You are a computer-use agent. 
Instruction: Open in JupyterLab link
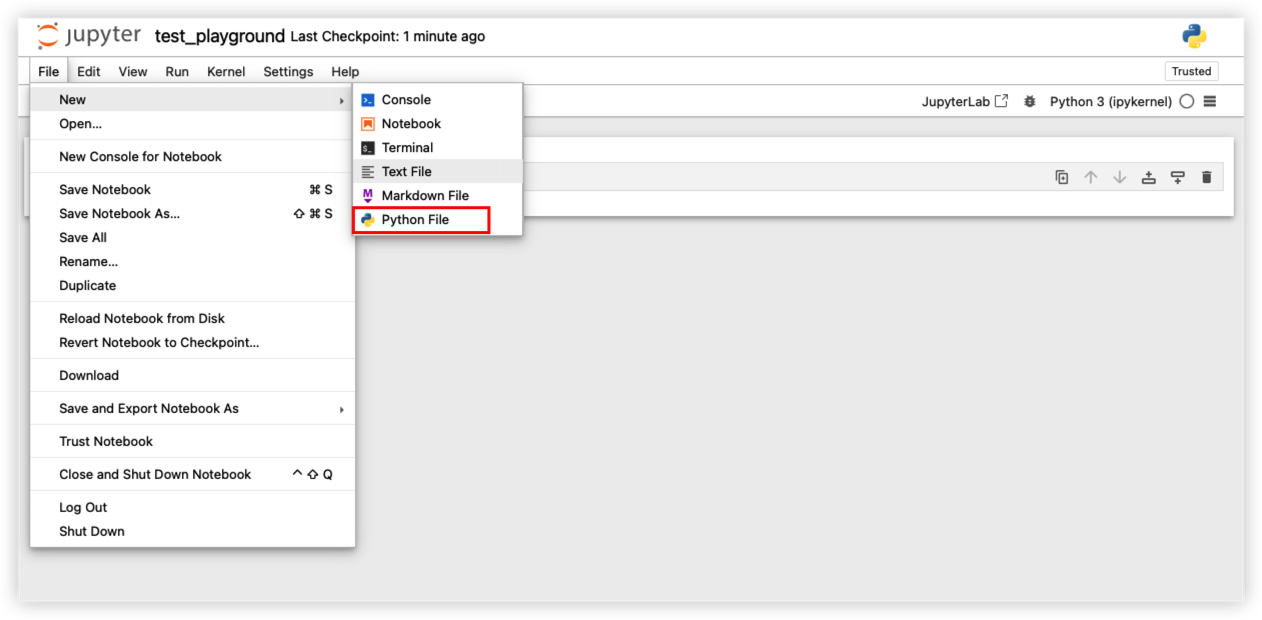point(964,101)
